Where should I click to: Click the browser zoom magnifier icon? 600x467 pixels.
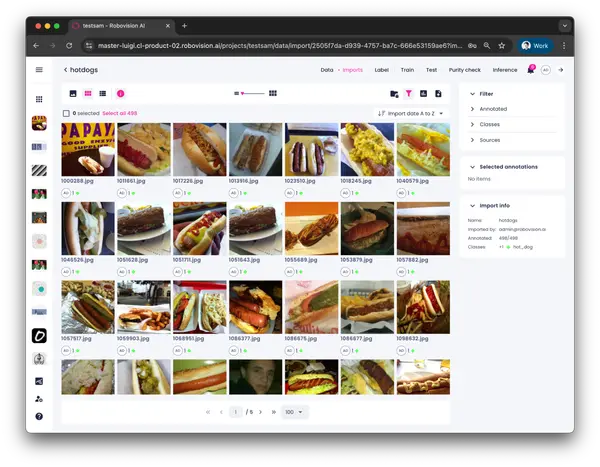(x=487, y=46)
